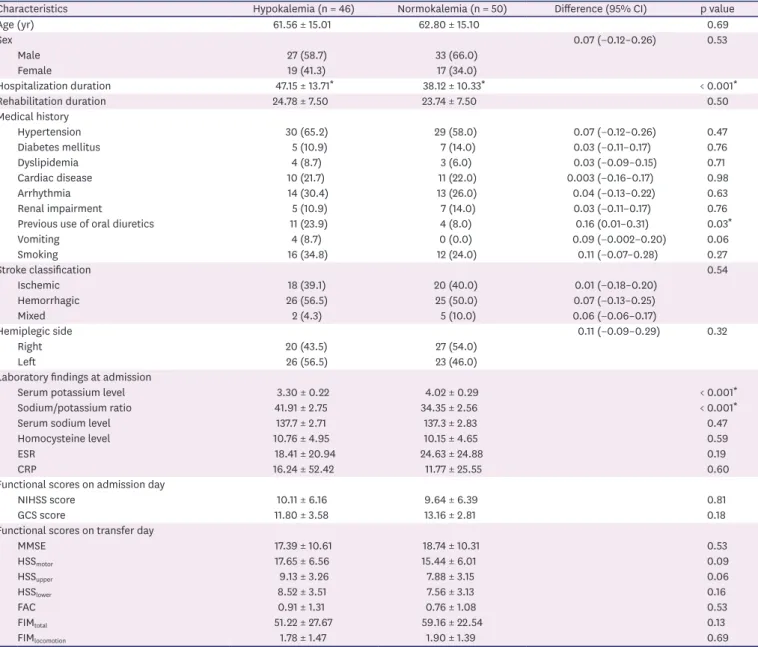Screen dimensions: 758x647
Task: Select the 'Right' row label
Action: click(29, 347)
